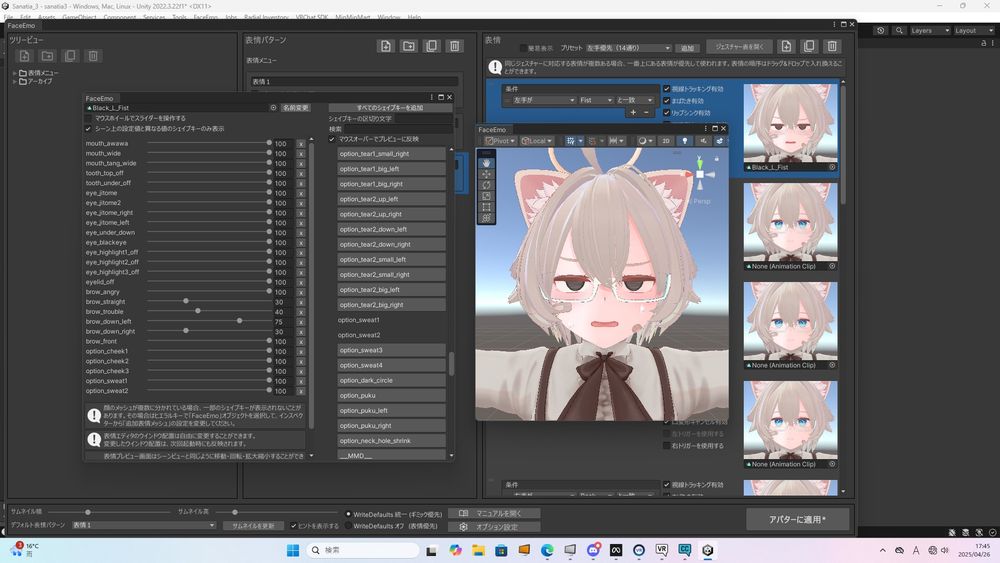Viewport: 1000px width, 563px height.
Task: Toggle 簡易表示 checkbox
Action: tap(523, 48)
